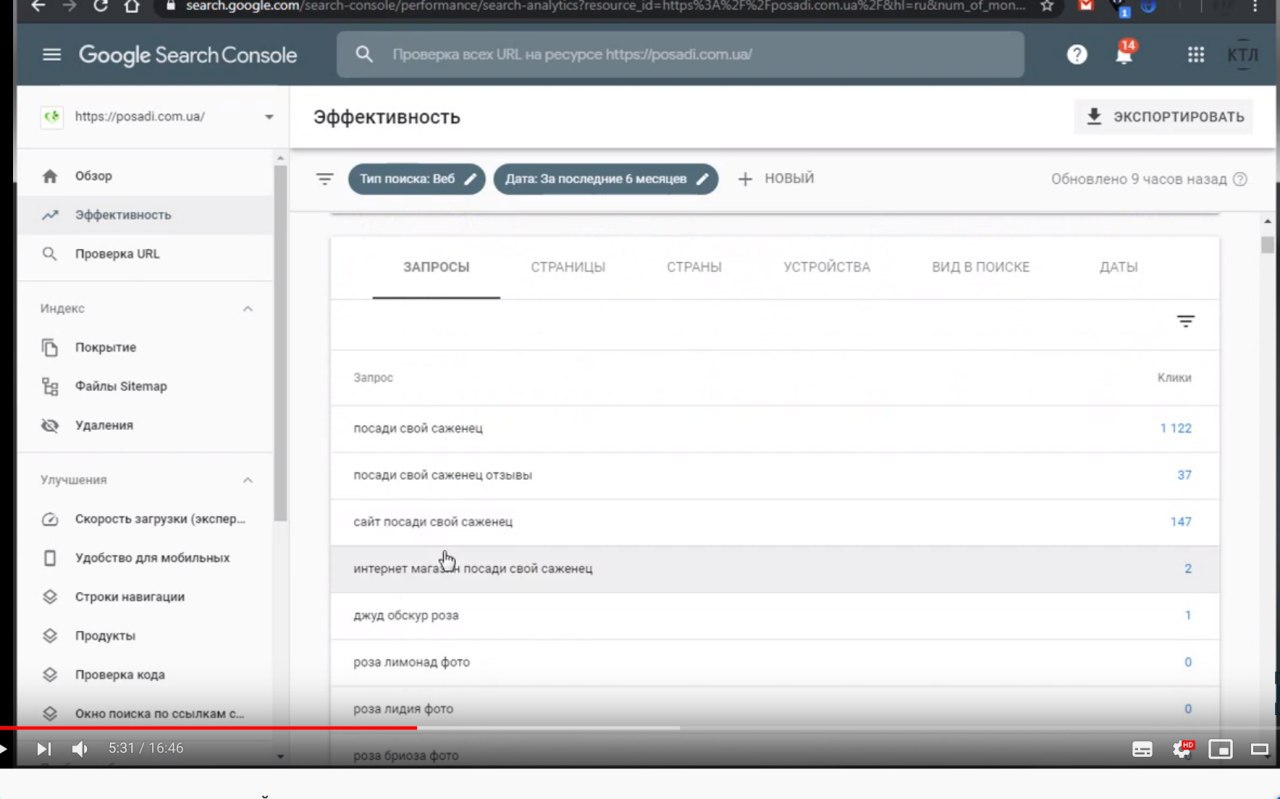Click the filter lines icon beside chips
The image size is (1280, 799).
pos(325,179)
